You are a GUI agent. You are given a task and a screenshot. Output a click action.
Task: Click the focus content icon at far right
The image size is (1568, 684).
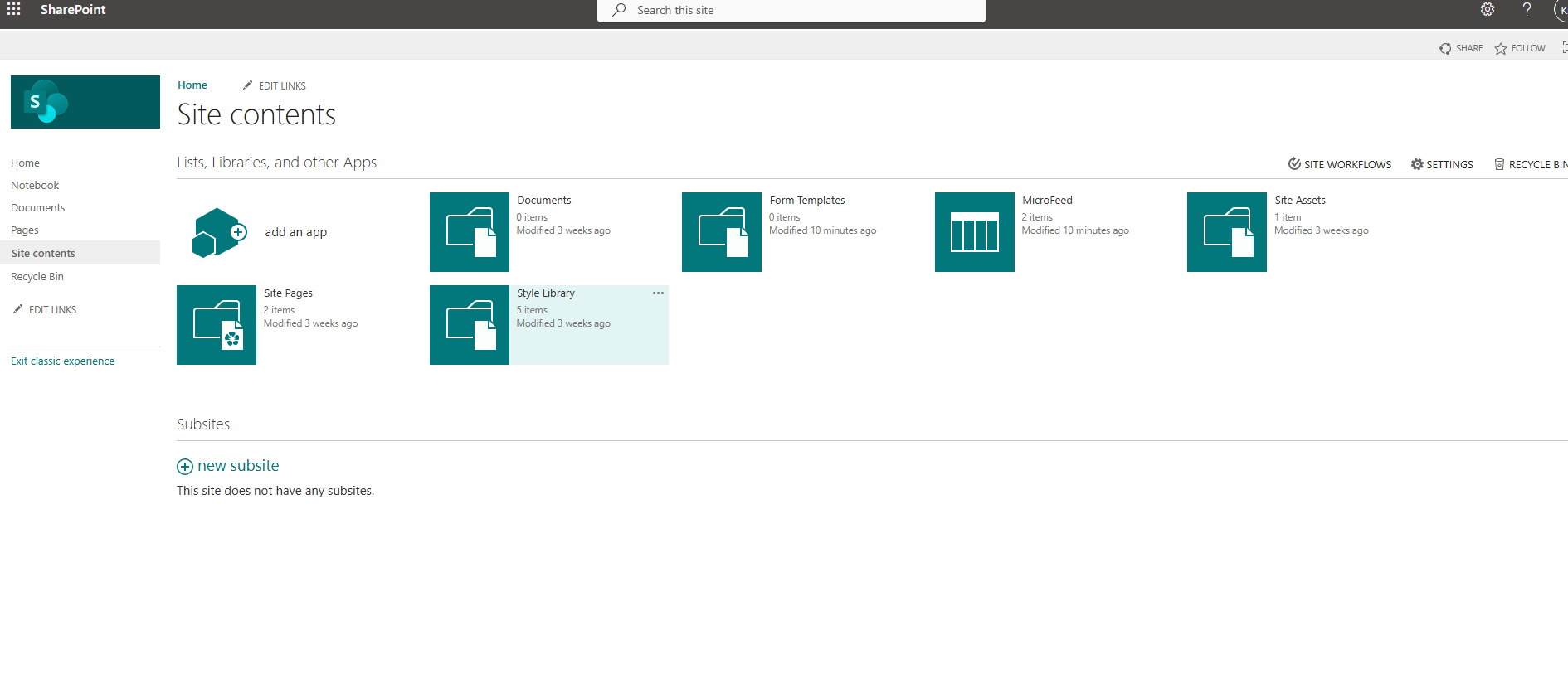pyautogui.click(x=1565, y=48)
